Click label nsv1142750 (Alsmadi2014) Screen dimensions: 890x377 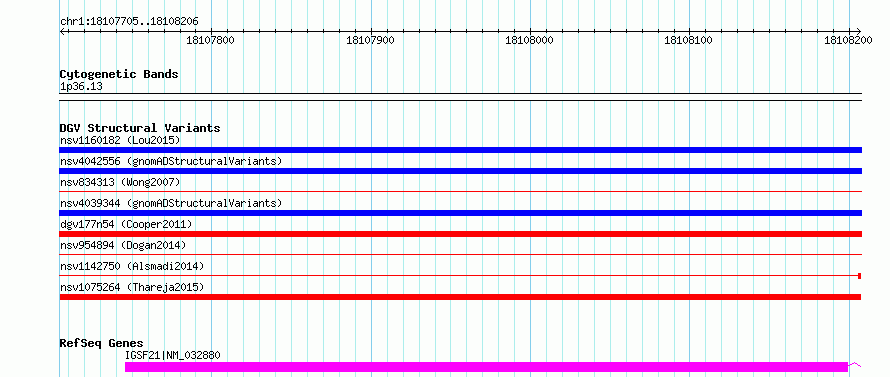click(132, 266)
